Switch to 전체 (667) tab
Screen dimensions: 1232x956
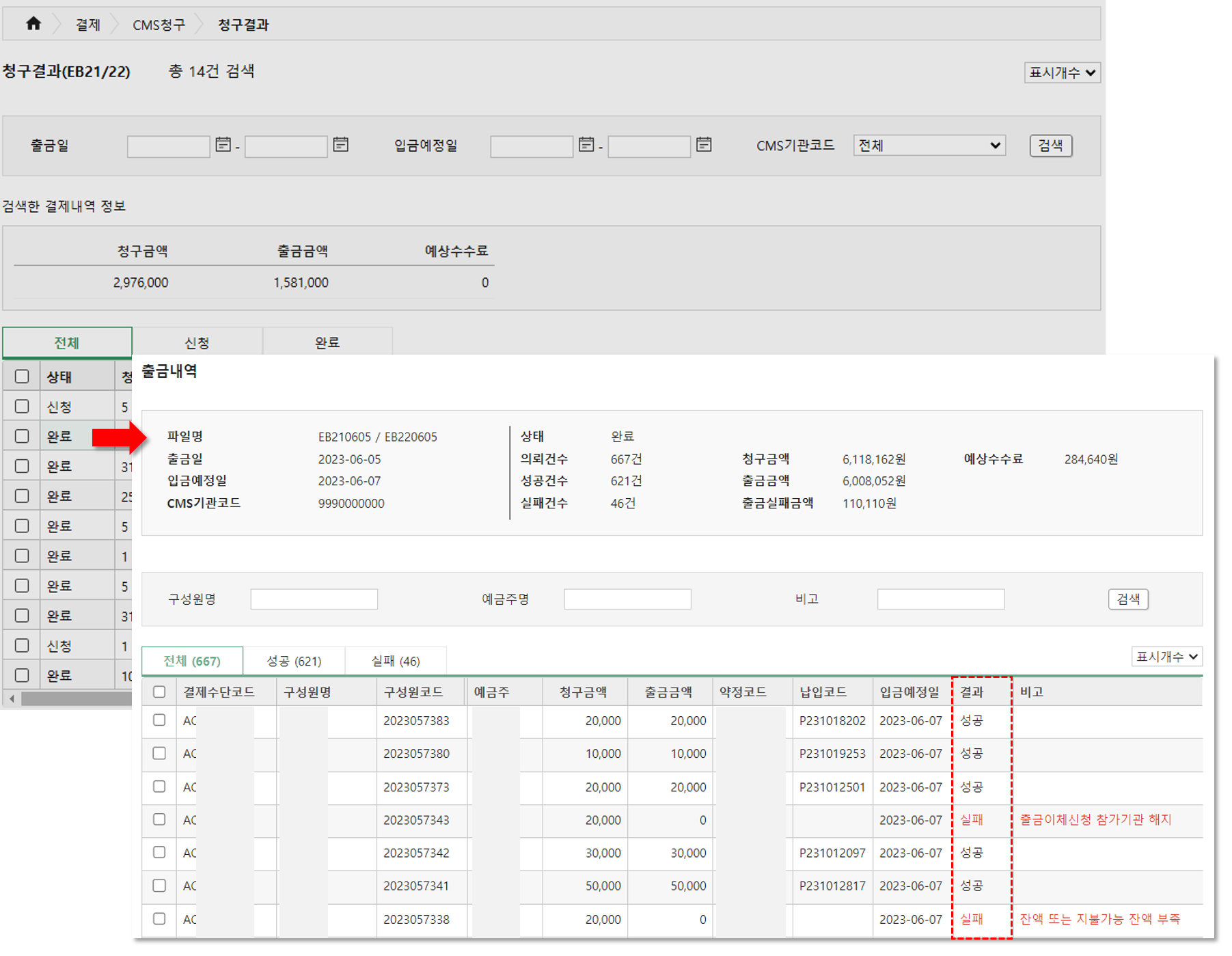coord(192,661)
